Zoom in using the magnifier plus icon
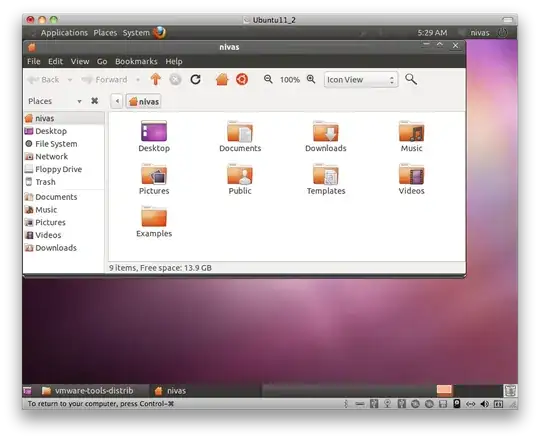Screen dimensions: 540x440 (x=311, y=80)
